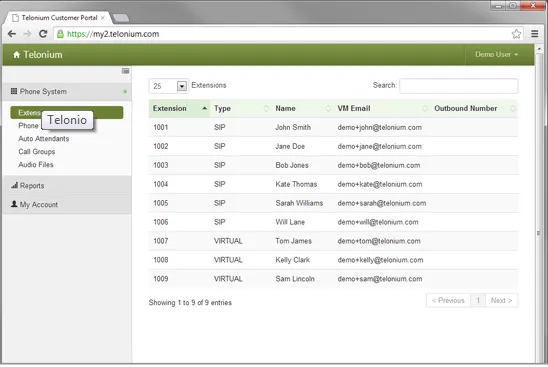
Task: Close the Telonium Customer Portal tab
Action: (103, 18)
